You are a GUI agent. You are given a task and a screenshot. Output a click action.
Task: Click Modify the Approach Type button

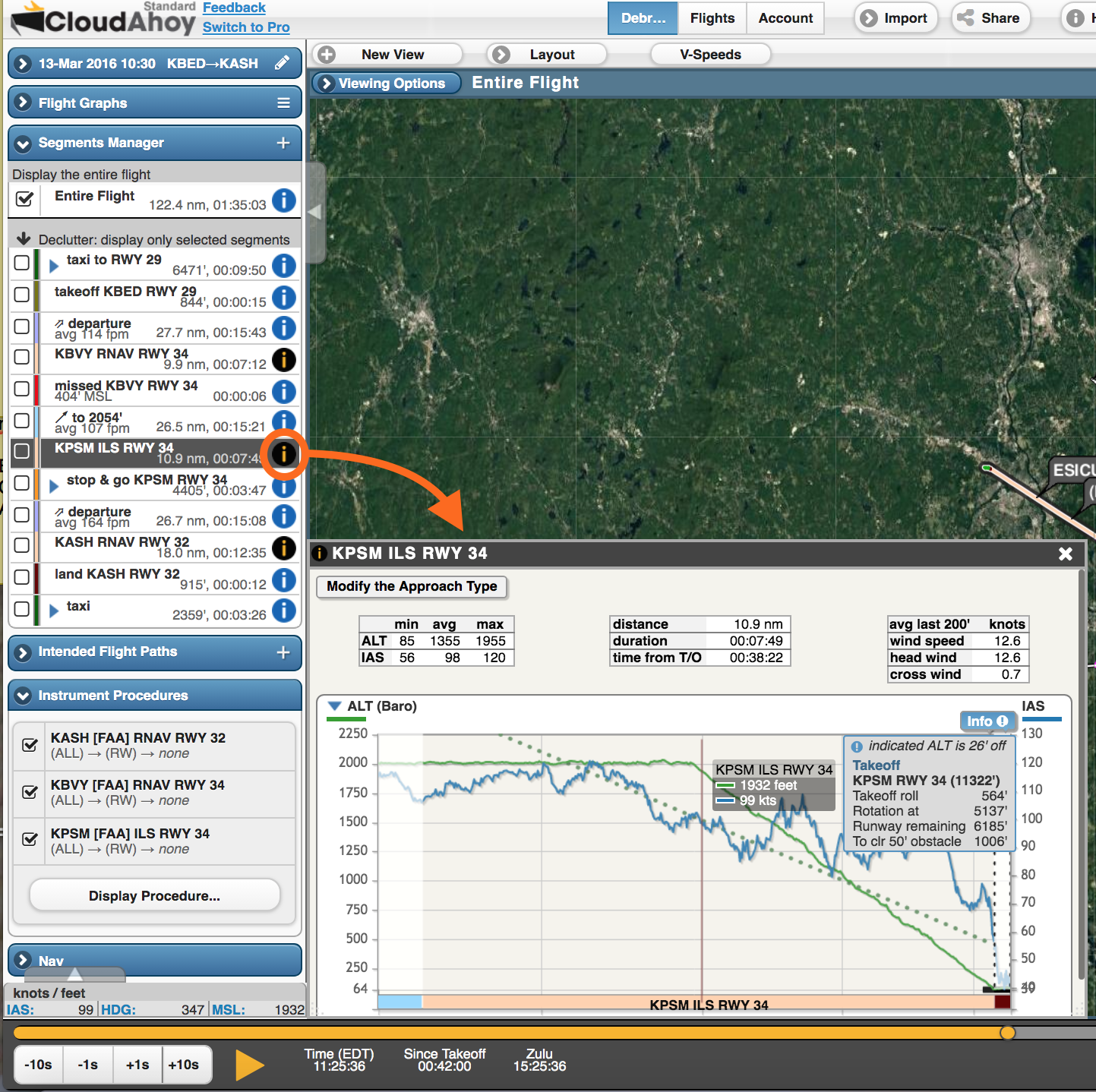[x=412, y=586]
